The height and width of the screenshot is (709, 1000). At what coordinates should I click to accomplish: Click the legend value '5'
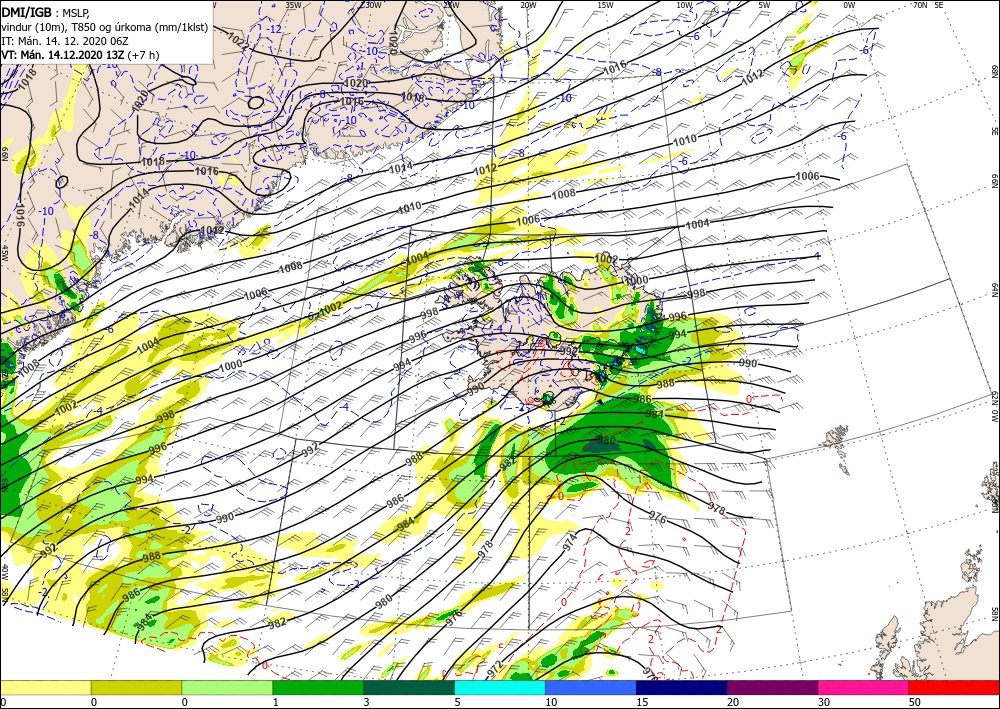[457, 702]
